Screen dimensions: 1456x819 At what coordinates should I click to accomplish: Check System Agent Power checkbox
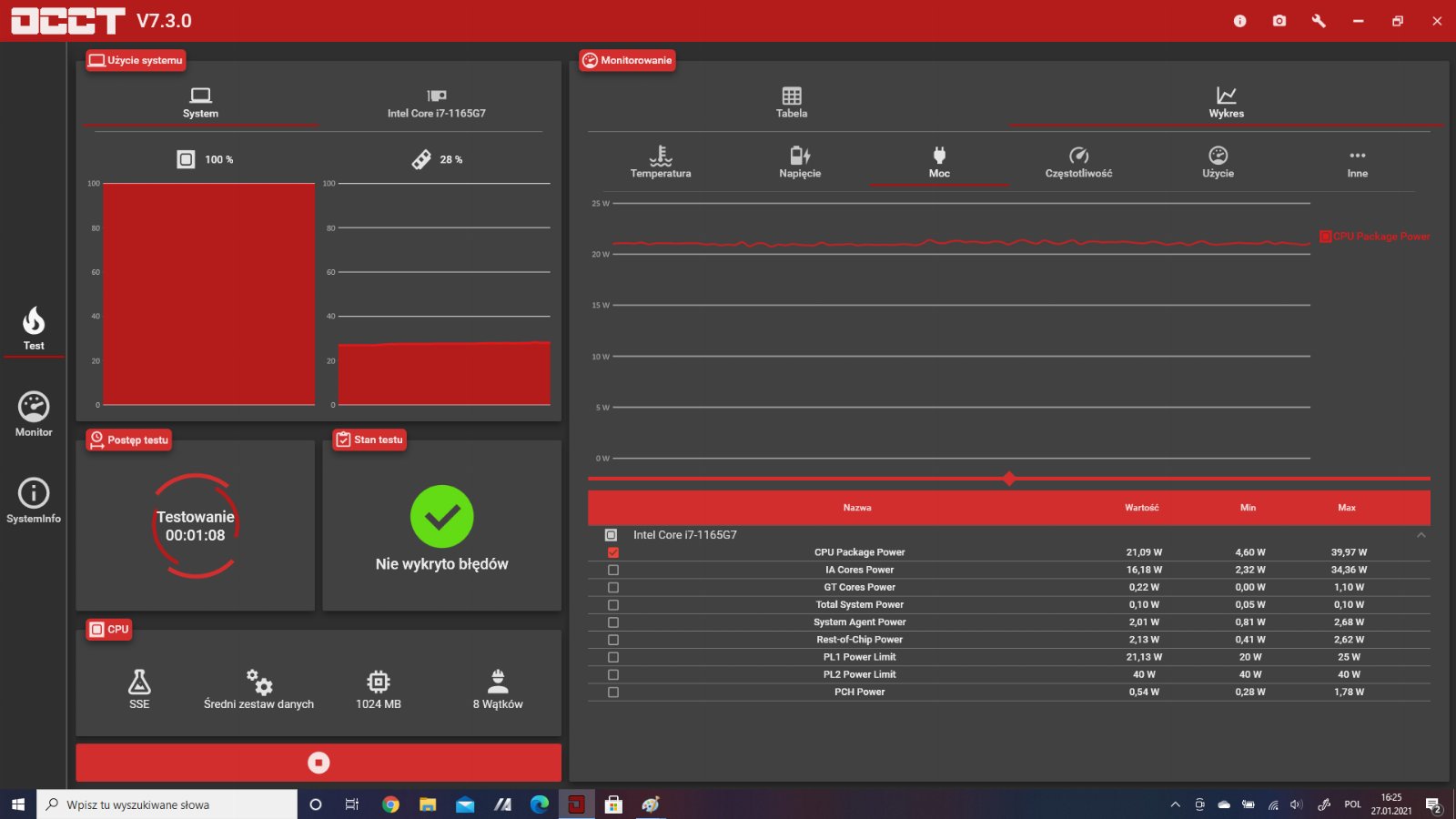click(613, 622)
